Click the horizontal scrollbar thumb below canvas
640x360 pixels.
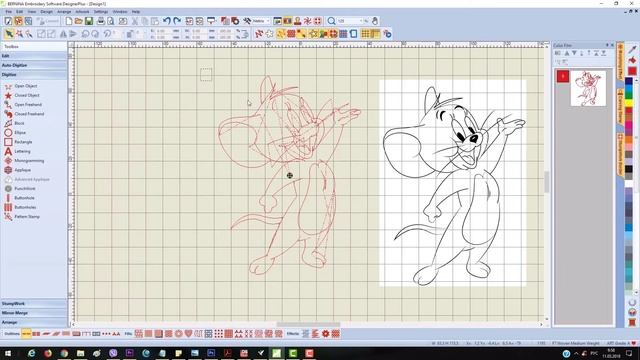[308, 325]
